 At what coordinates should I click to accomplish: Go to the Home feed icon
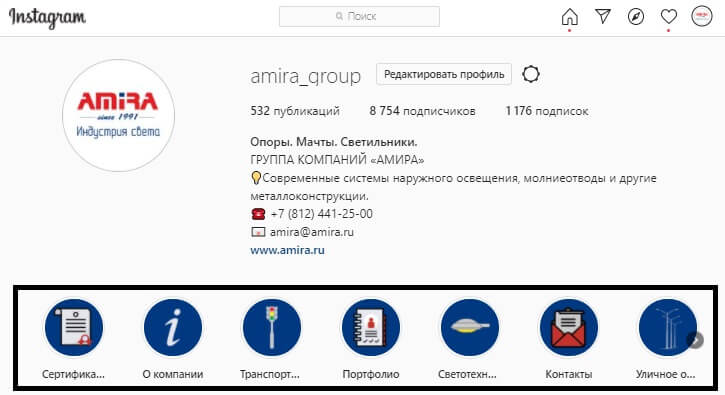[x=570, y=17]
